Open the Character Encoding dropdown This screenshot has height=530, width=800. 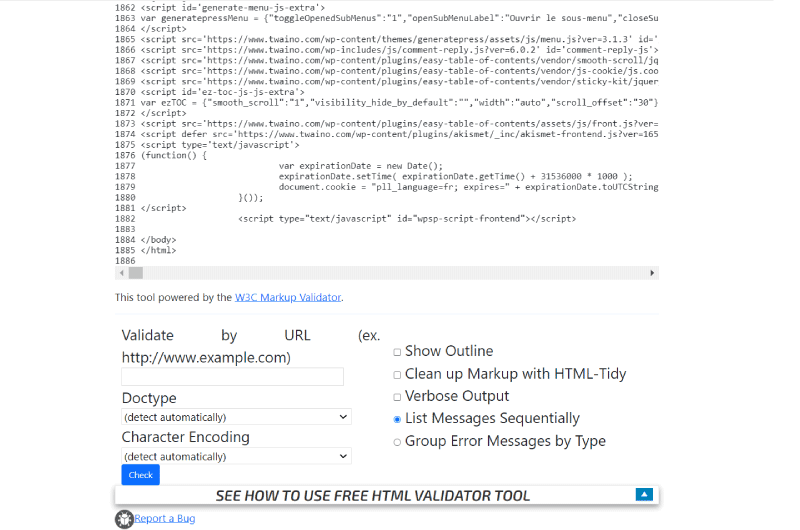pos(236,456)
